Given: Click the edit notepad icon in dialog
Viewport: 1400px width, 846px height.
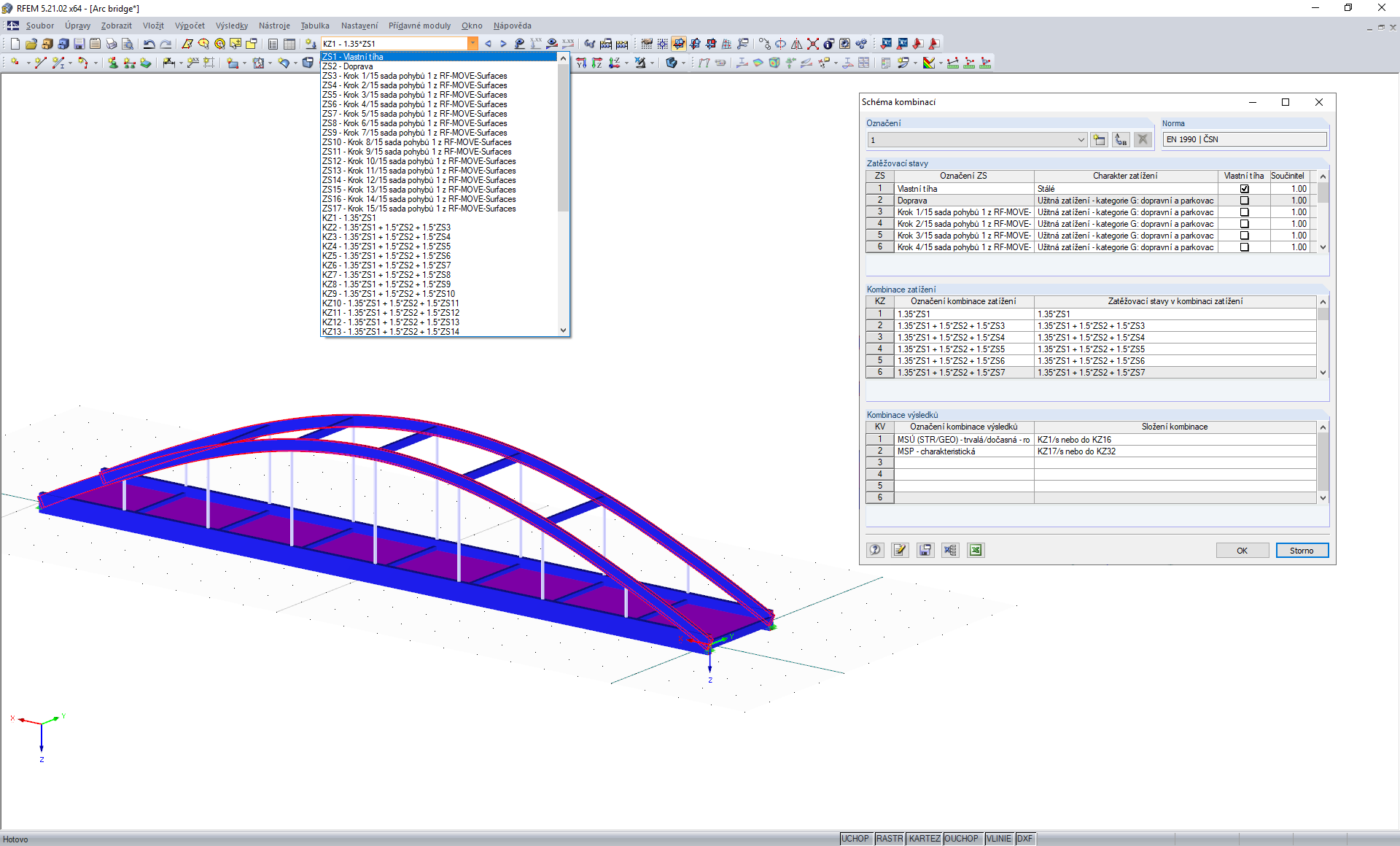Looking at the screenshot, I should click(900, 551).
